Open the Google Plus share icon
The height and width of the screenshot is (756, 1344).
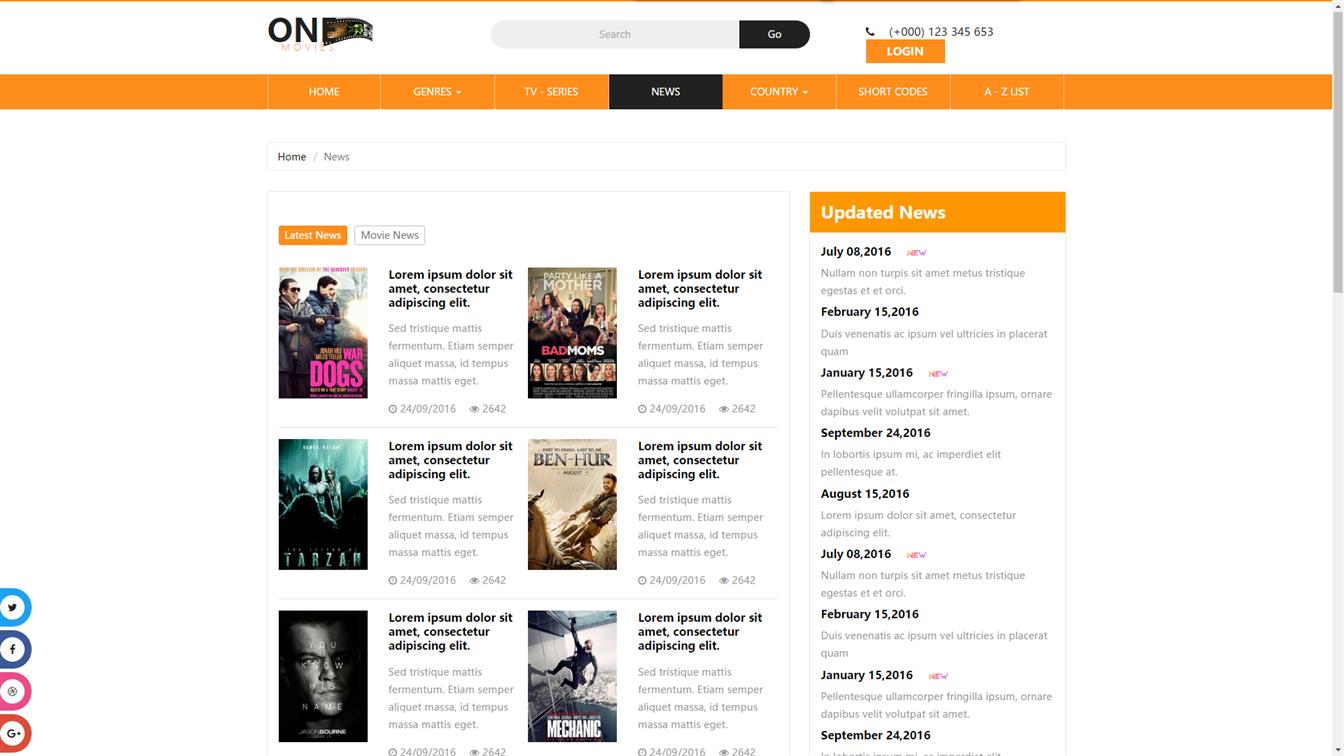click(13, 734)
